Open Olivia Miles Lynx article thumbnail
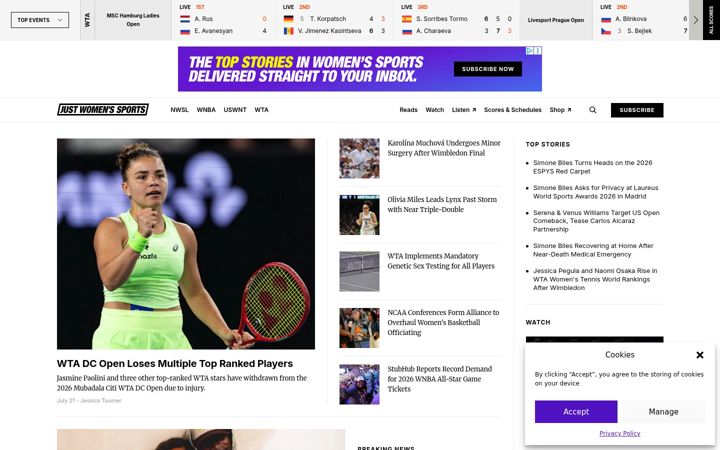The width and height of the screenshot is (720, 450). 360,215
